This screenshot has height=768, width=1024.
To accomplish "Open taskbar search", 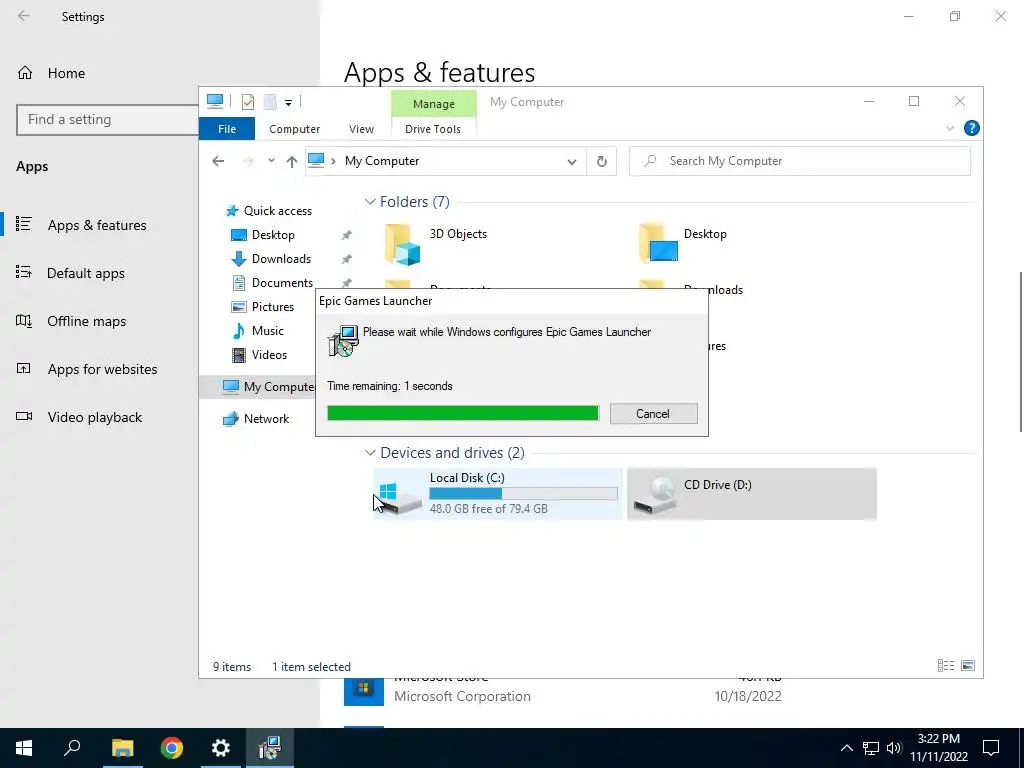I will point(72,748).
